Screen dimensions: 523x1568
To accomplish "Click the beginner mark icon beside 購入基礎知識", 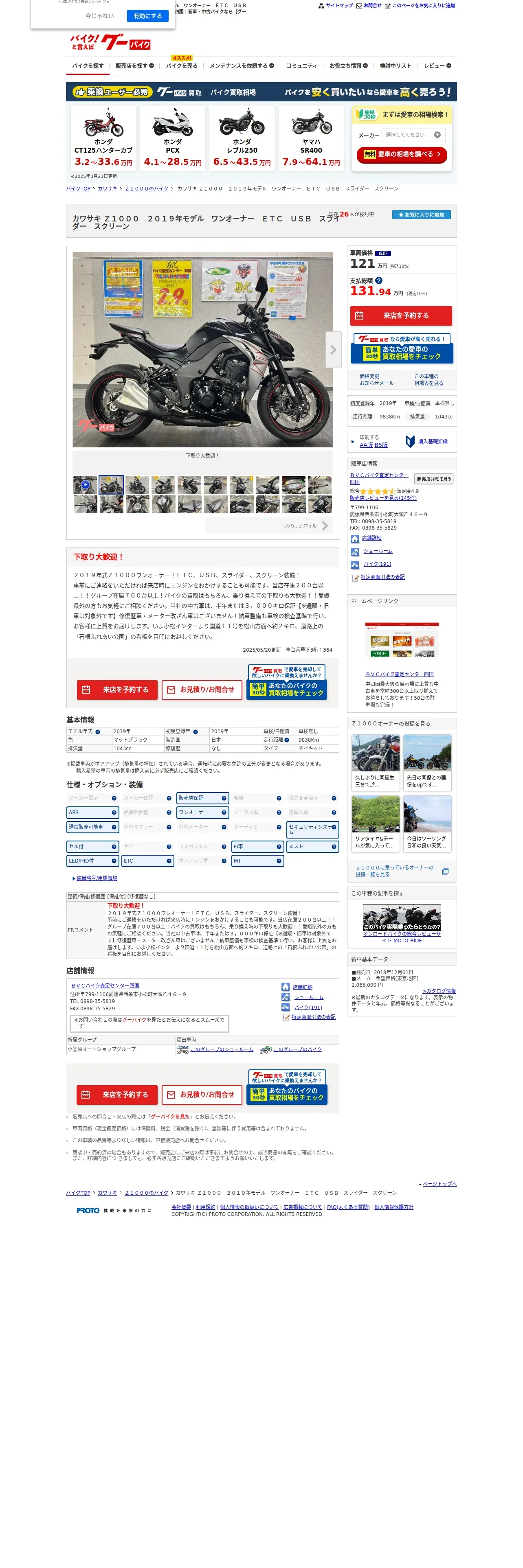I will pyautogui.click(x=410, y=441).
